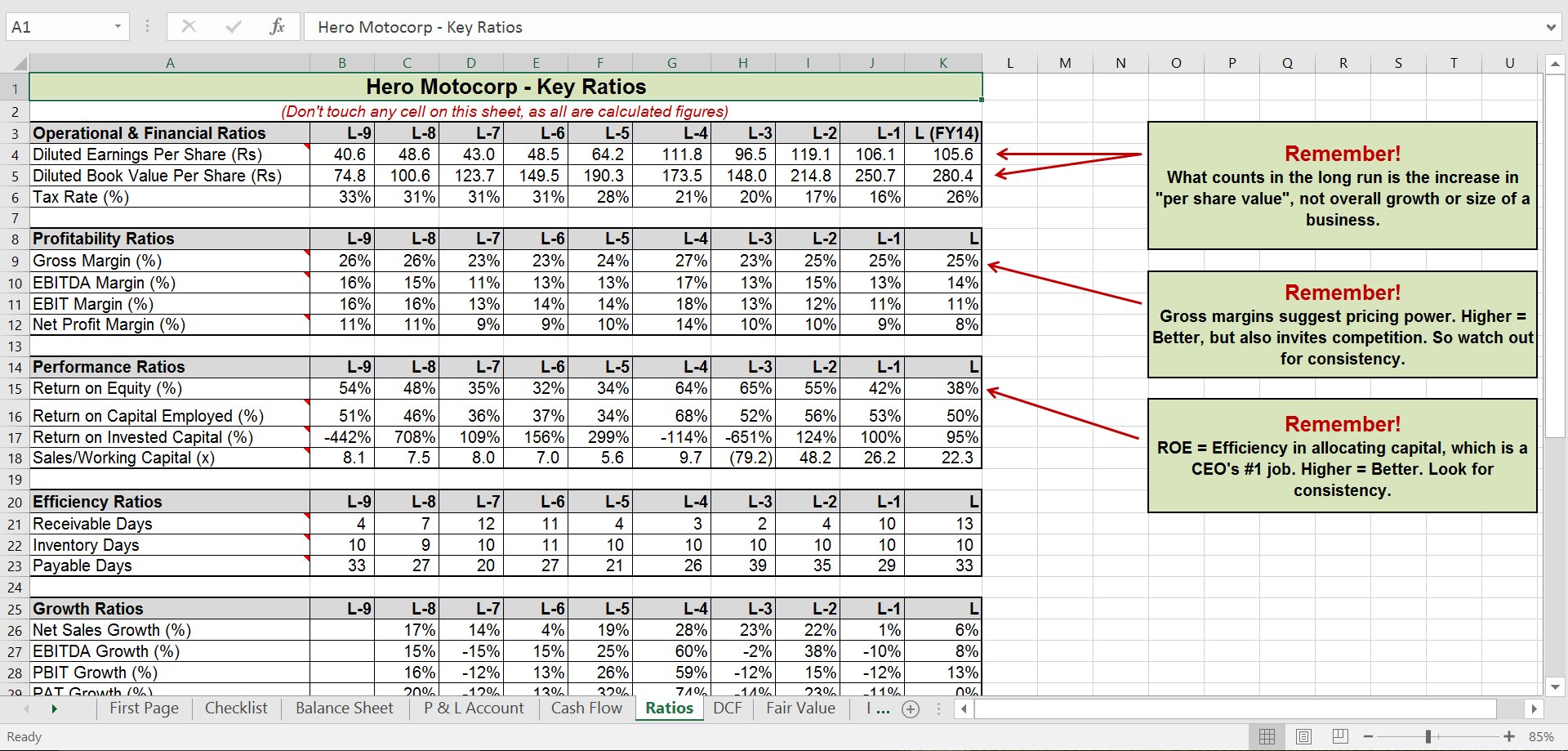The width and height of the screenshot is (1568, 751).
Task: Show the previous sheet tabs arrow
Action: [x=25, y=709]
